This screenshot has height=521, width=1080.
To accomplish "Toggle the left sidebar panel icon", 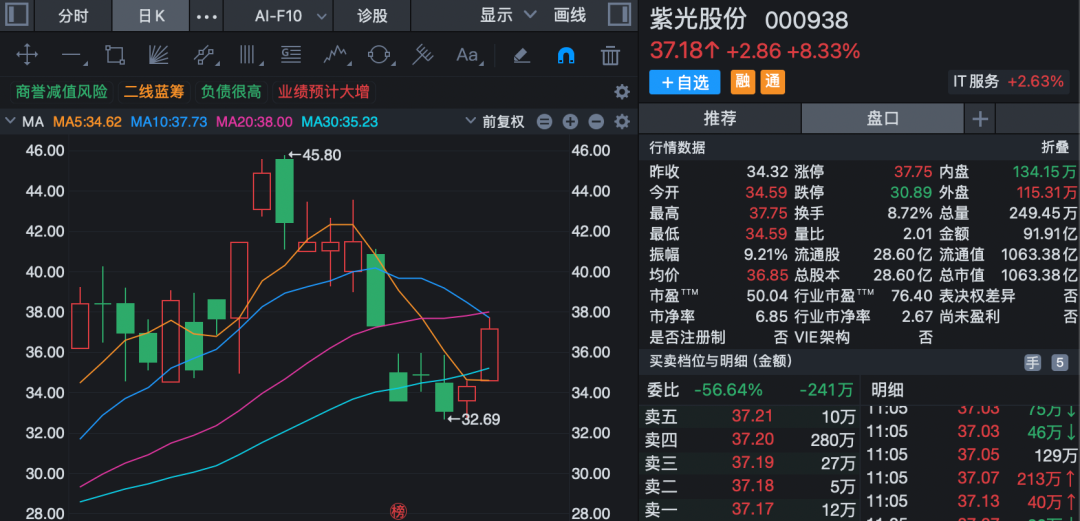I will click(x=17, y=14).
